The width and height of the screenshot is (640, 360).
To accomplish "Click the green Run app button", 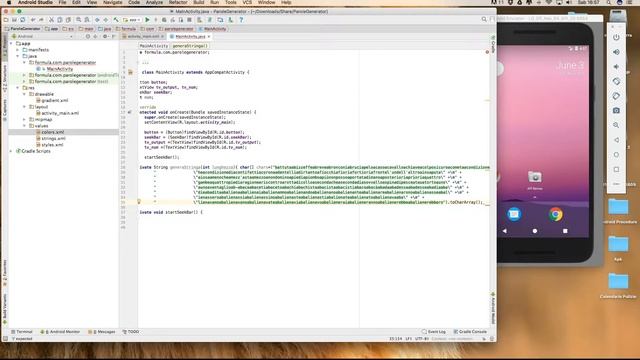I will pyautogui.click(x=147, y=20).
